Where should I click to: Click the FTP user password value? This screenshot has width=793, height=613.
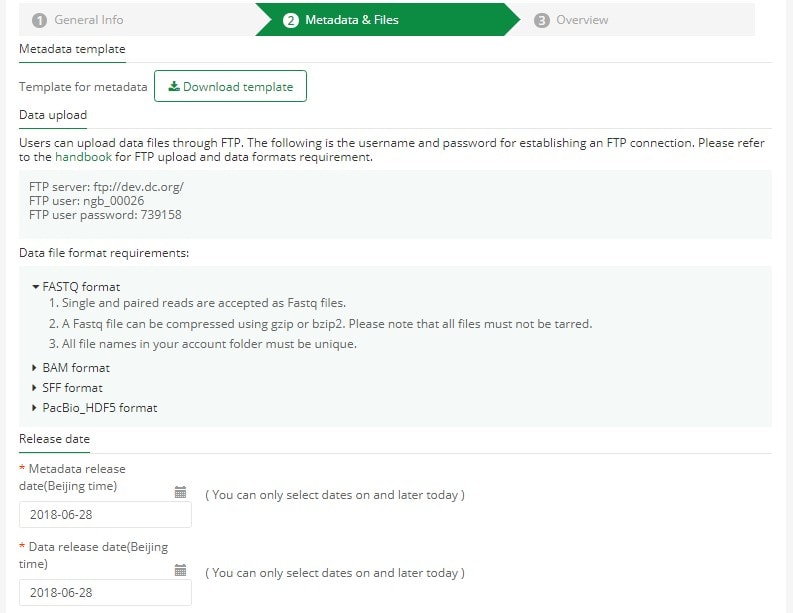click(x=161, y=215)
